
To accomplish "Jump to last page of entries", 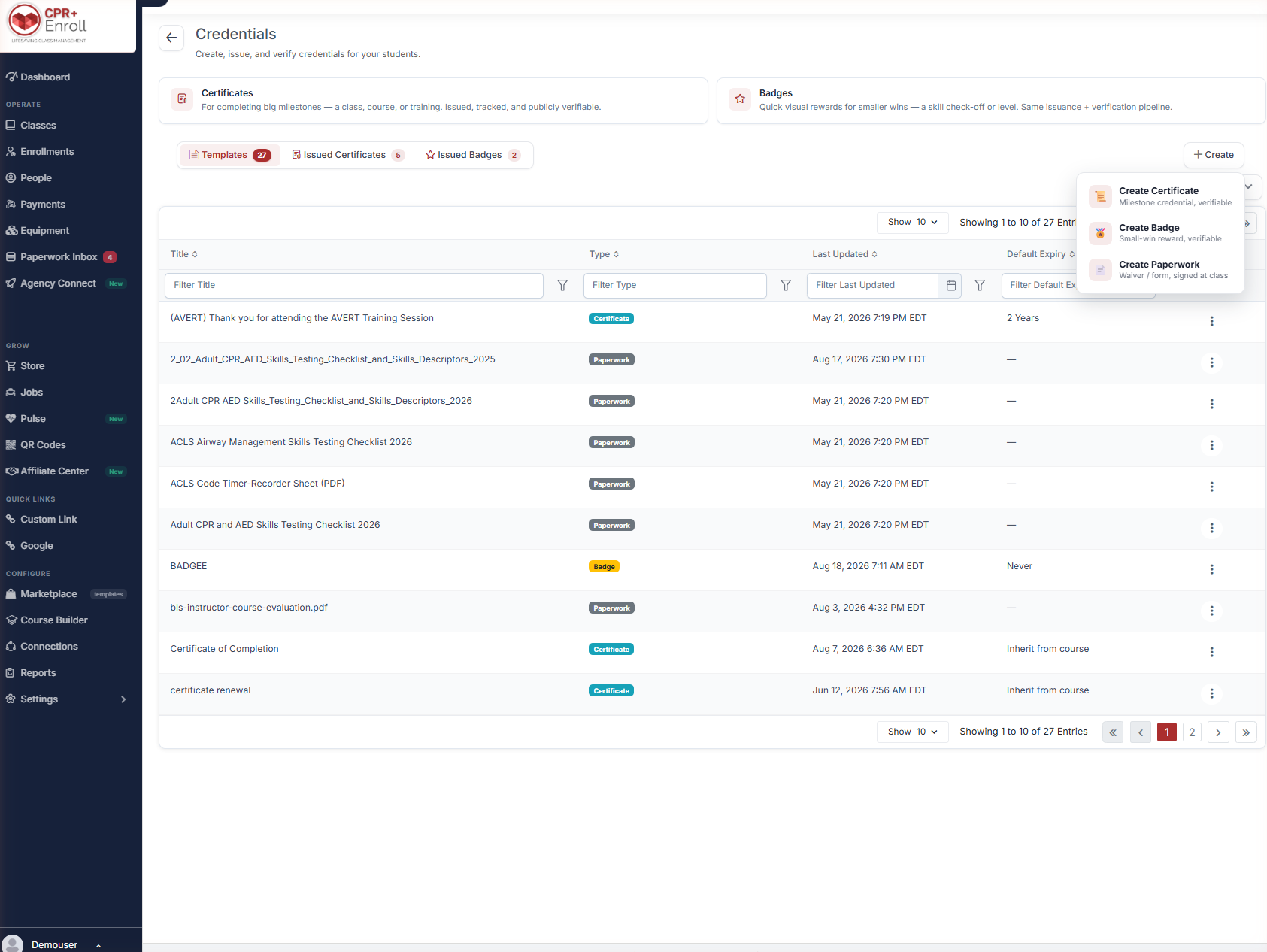I will [x=1246, y=732].
